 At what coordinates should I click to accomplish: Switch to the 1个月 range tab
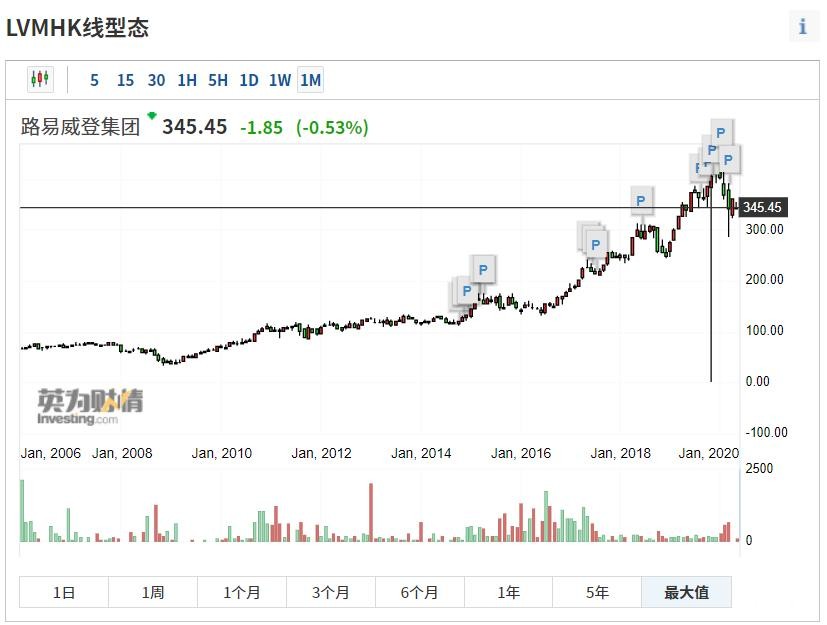click(x=241, y=592)
